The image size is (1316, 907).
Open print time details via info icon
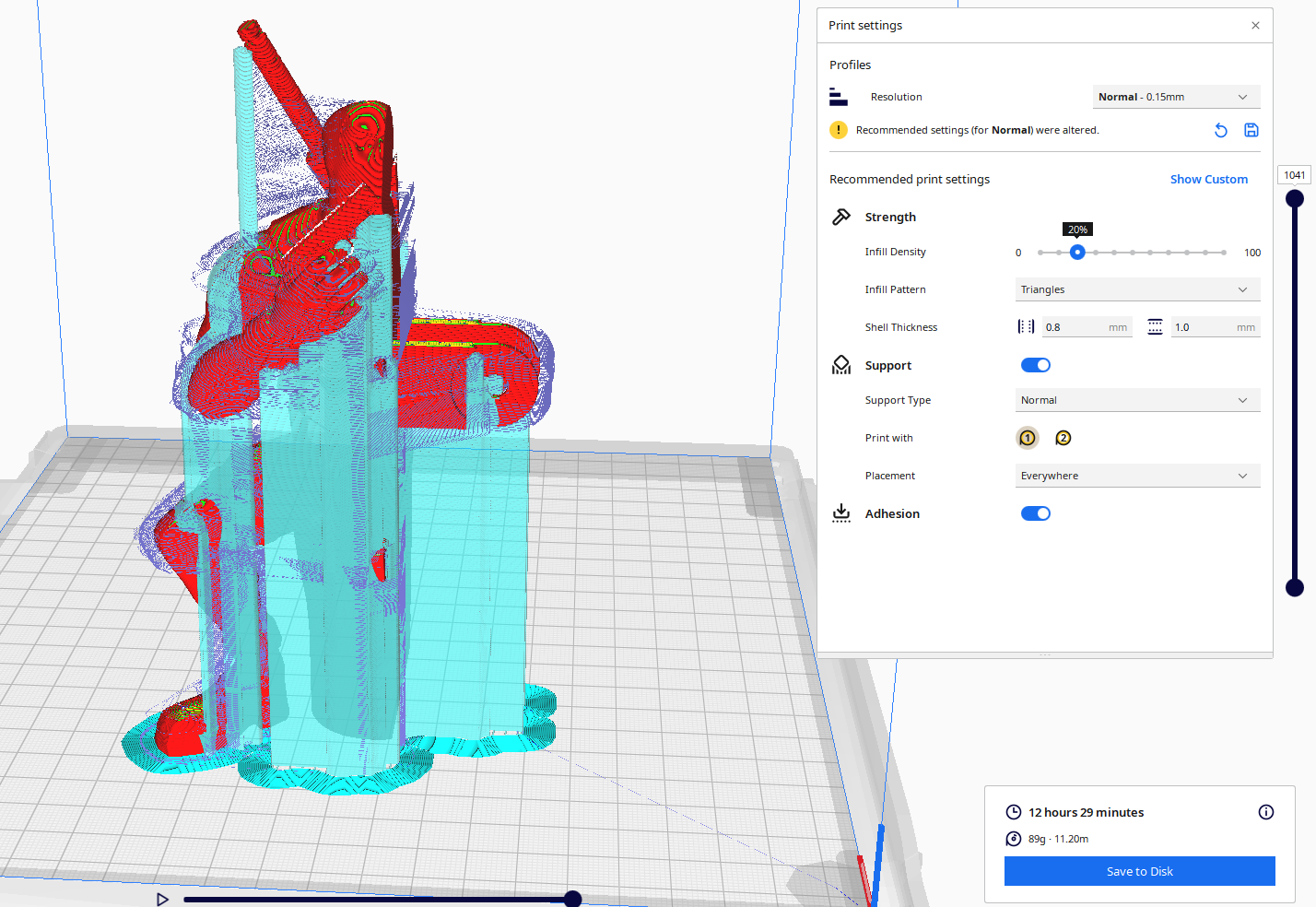(1265, 812)
